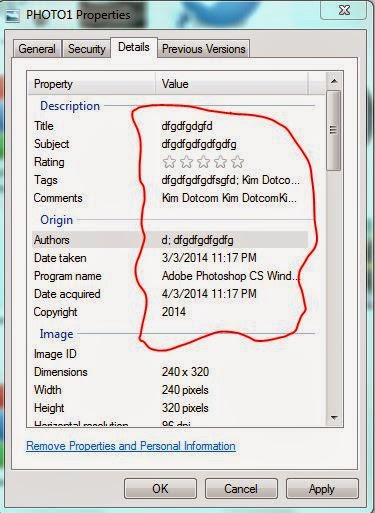Click the Property column header
Screen dimensions: 375x513
92,84
